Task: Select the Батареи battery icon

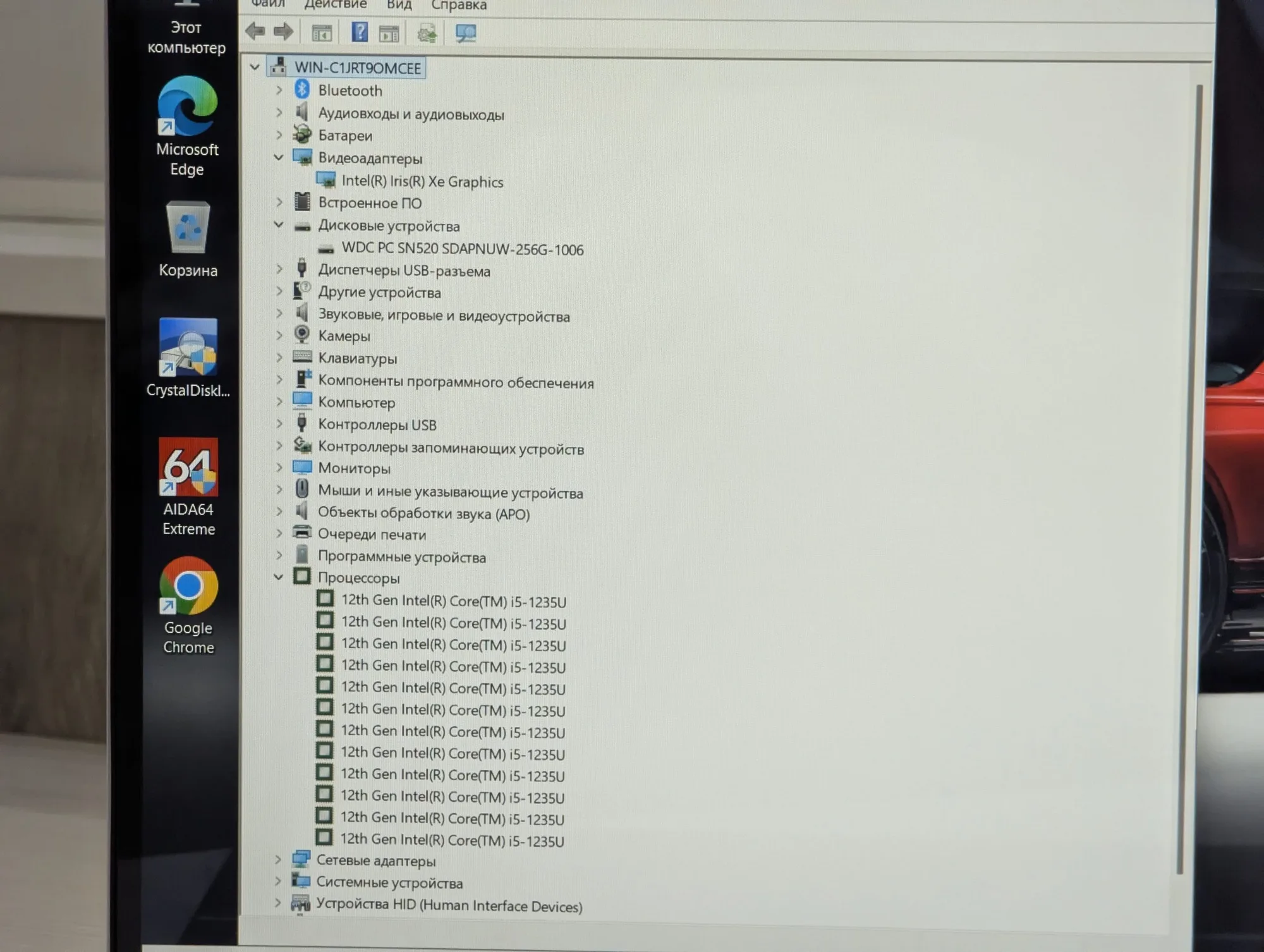Action: pos(302,134)
